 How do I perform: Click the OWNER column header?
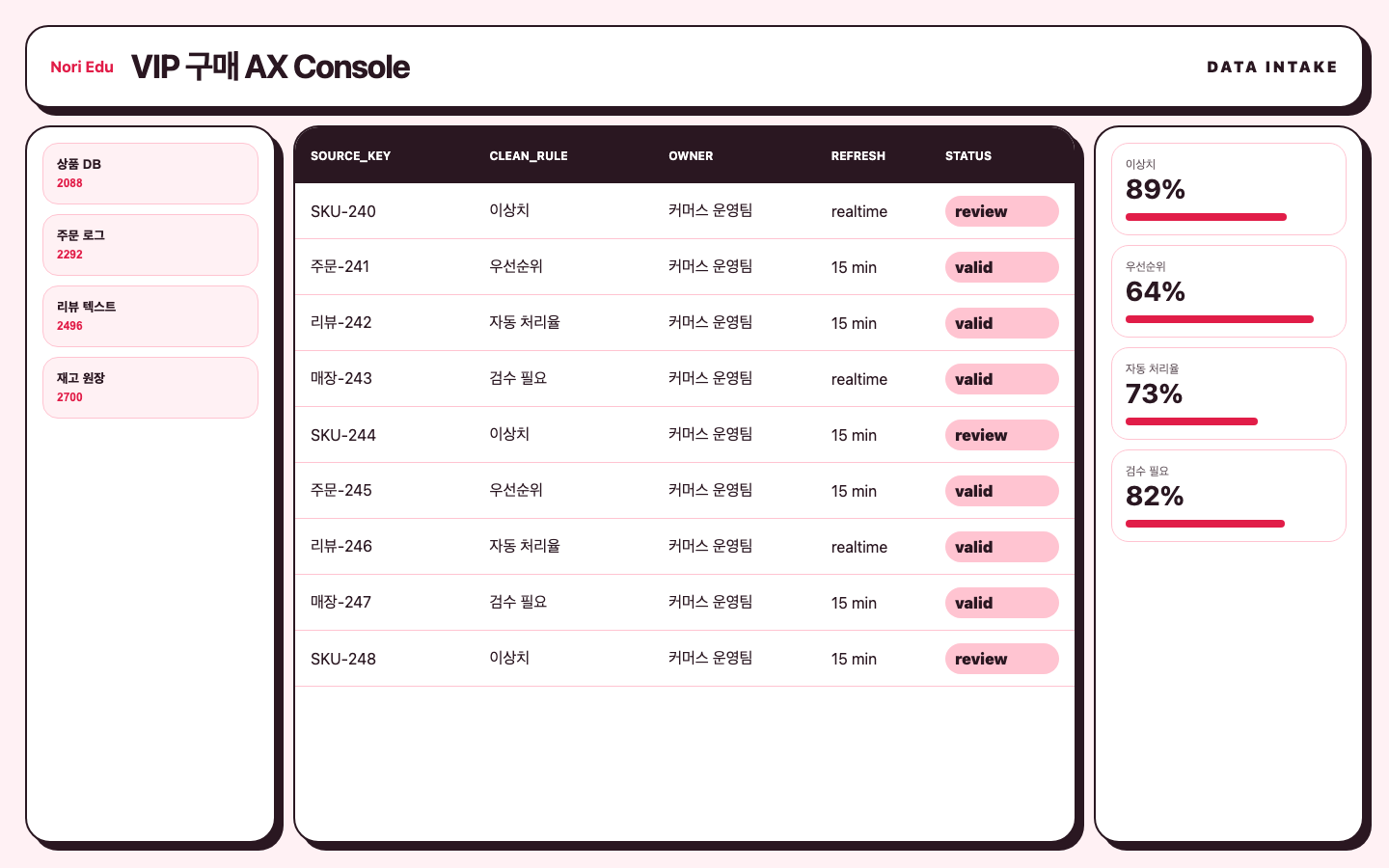691,155
